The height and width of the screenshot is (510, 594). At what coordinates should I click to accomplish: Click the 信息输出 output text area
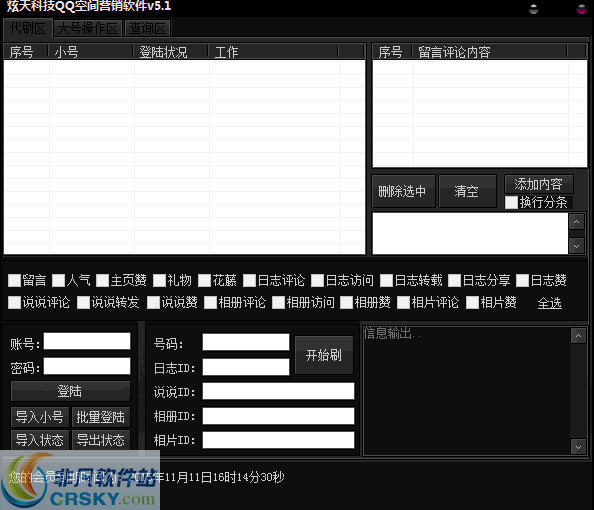[x=466, y=390]
